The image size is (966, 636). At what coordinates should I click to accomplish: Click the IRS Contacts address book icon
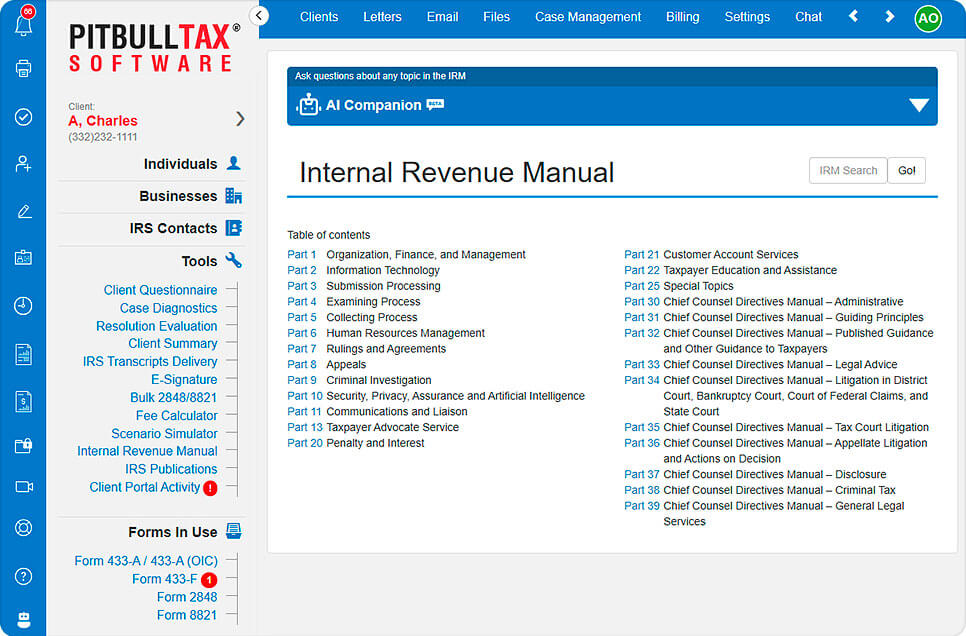(x=233, y=228)
